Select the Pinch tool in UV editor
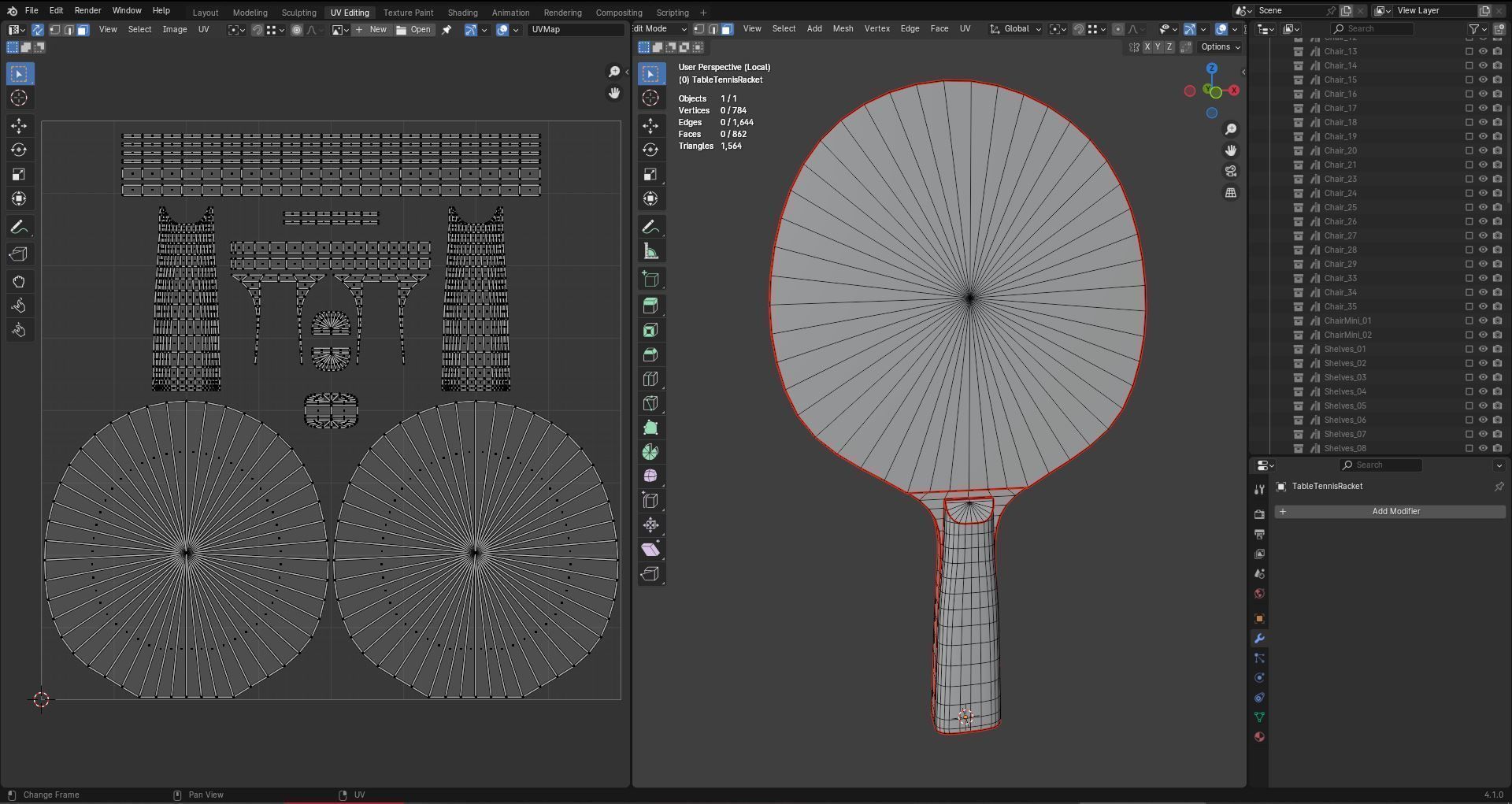The image size is (1512, 804). pos(19,330)
